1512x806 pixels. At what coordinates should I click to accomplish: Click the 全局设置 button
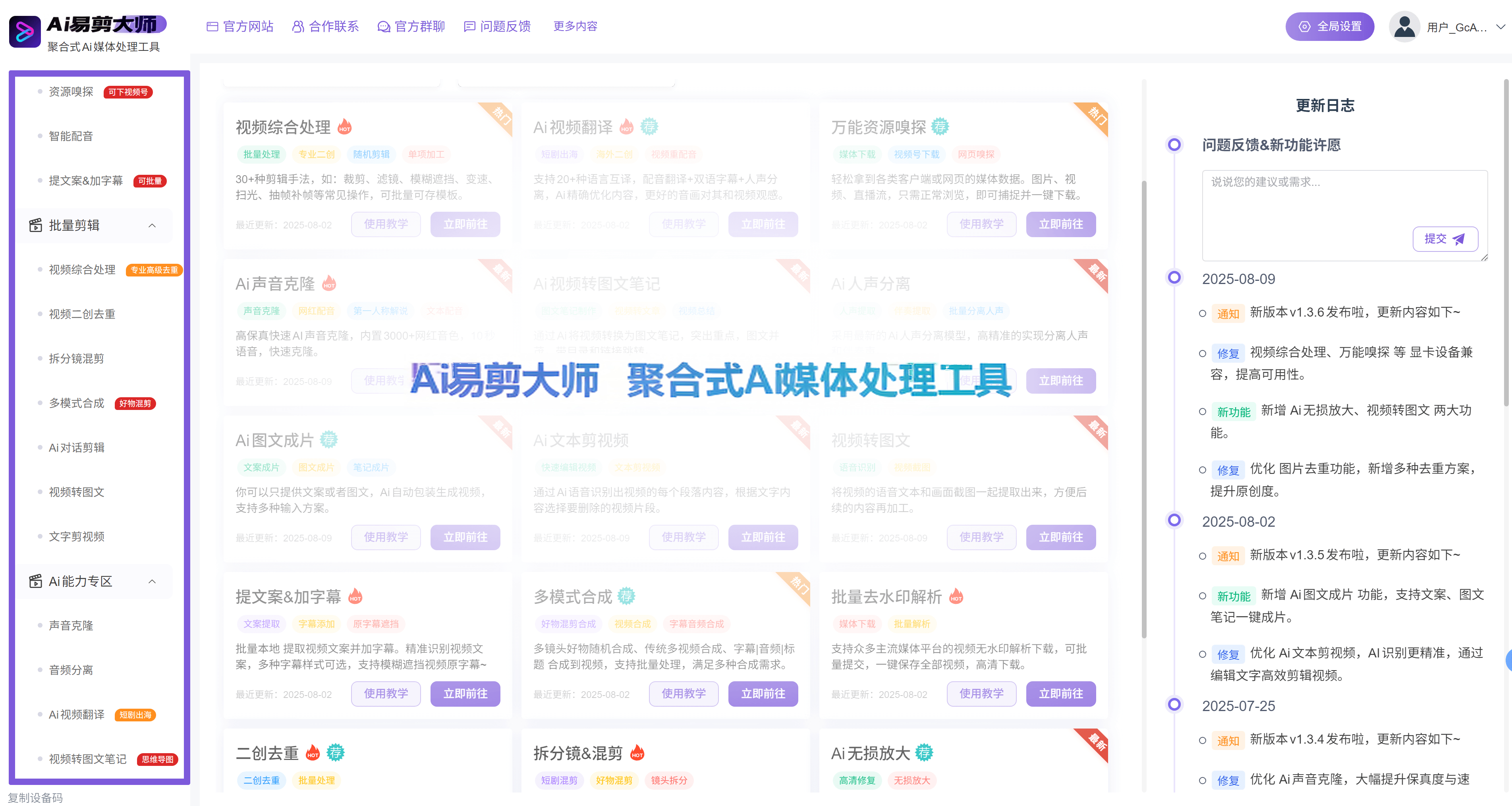pyautogui.click(x=1329, y=27)
